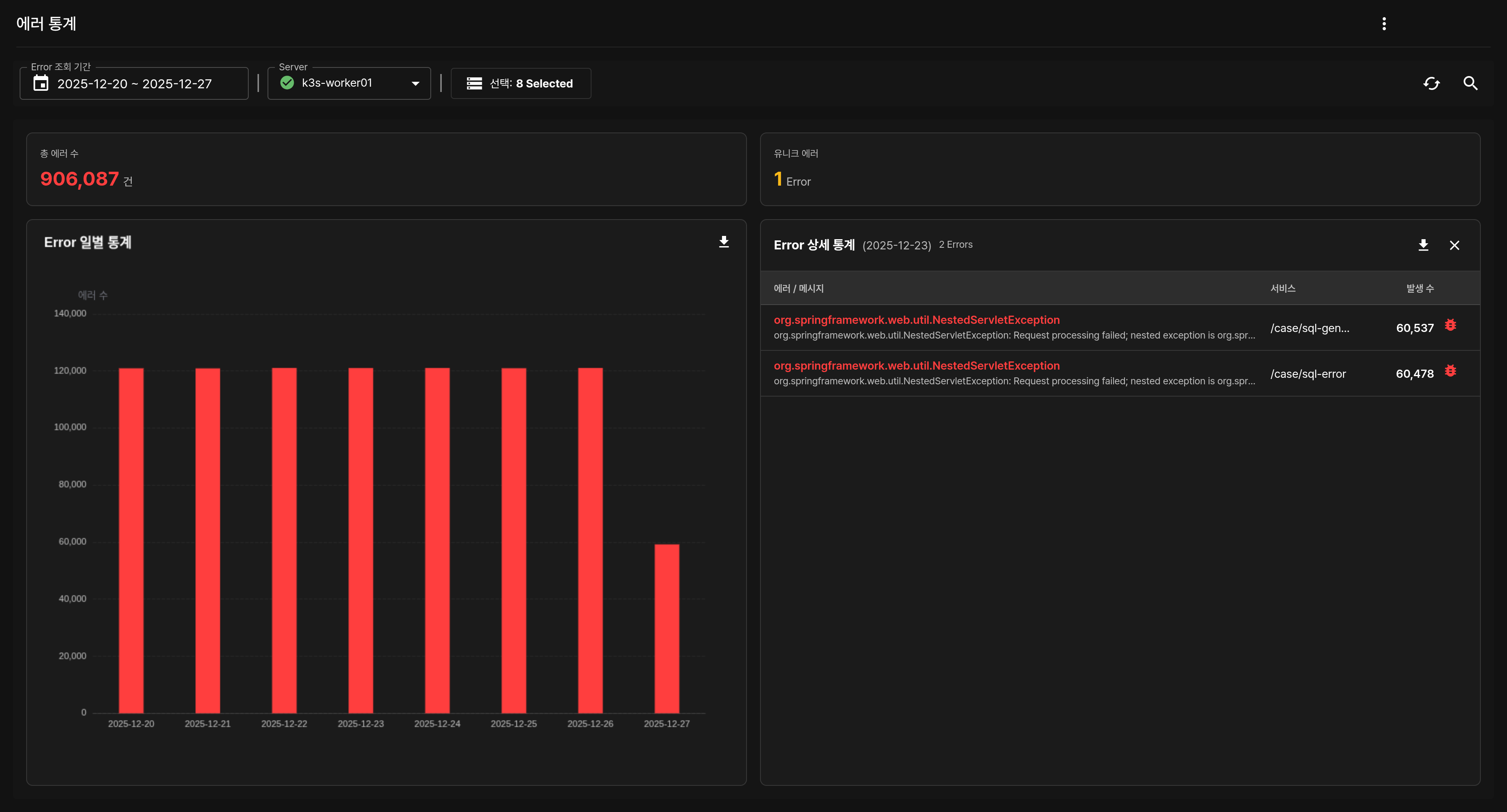Download the Error detail statistics table
Screen dimensions: 1507x812
[x=1423, y=245]
